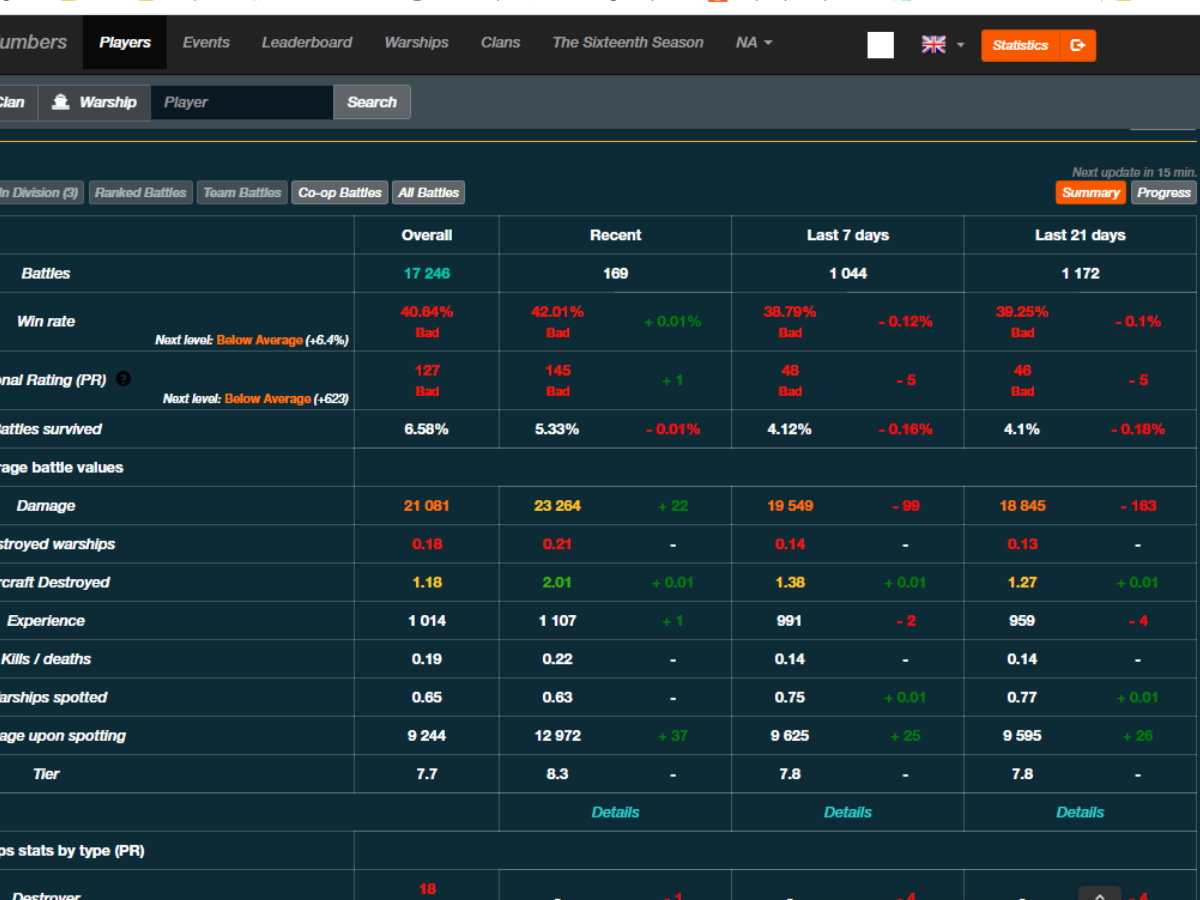Click the Statistics orange button

click(1020, 45)
